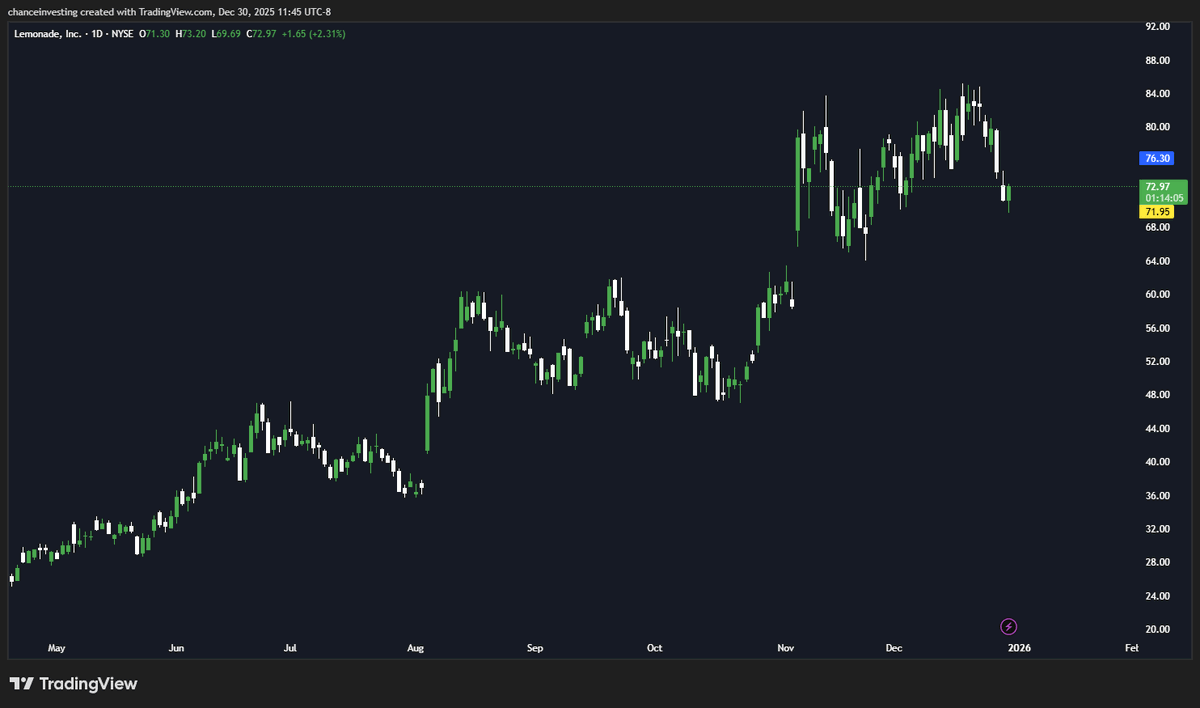
Task: Click the Dec label on time axis
Action: (x=894, y=649)
